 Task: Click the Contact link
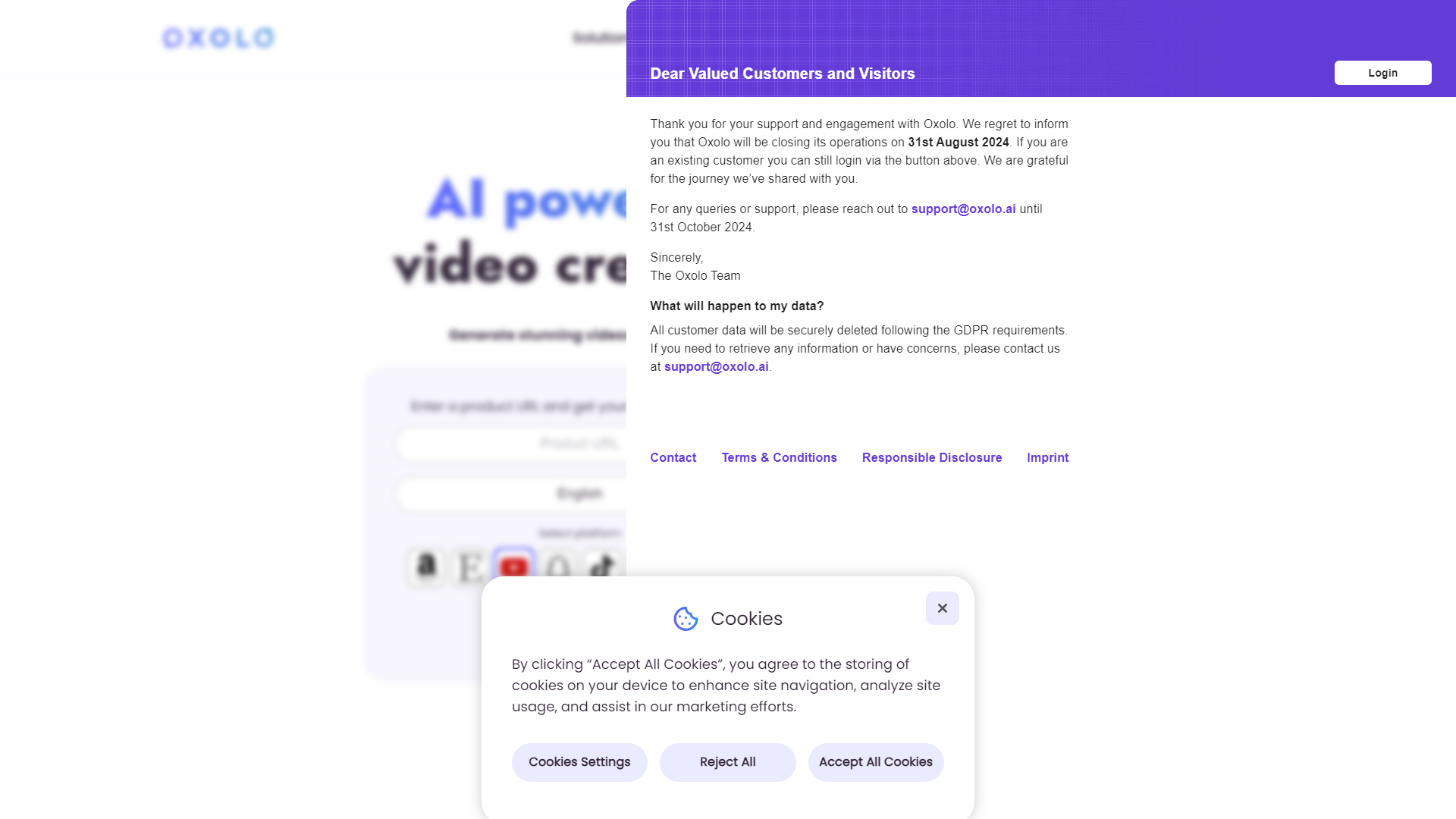673,457
